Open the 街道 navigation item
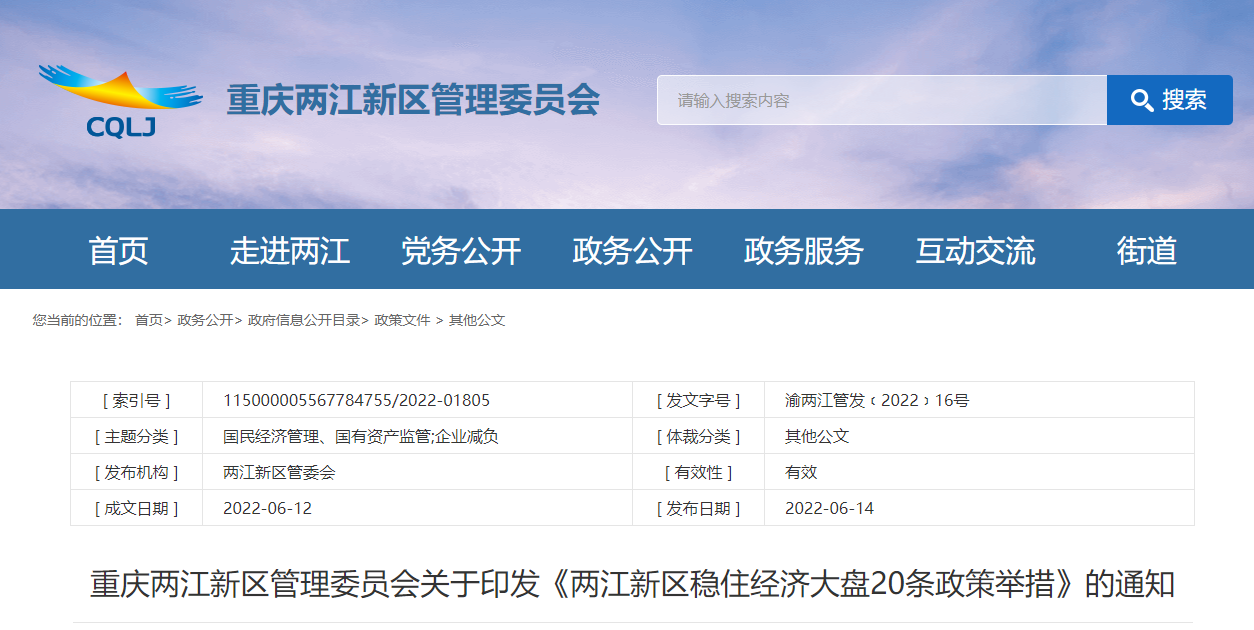Viewport: 1254px width, 630px height. coord(1147,250)
